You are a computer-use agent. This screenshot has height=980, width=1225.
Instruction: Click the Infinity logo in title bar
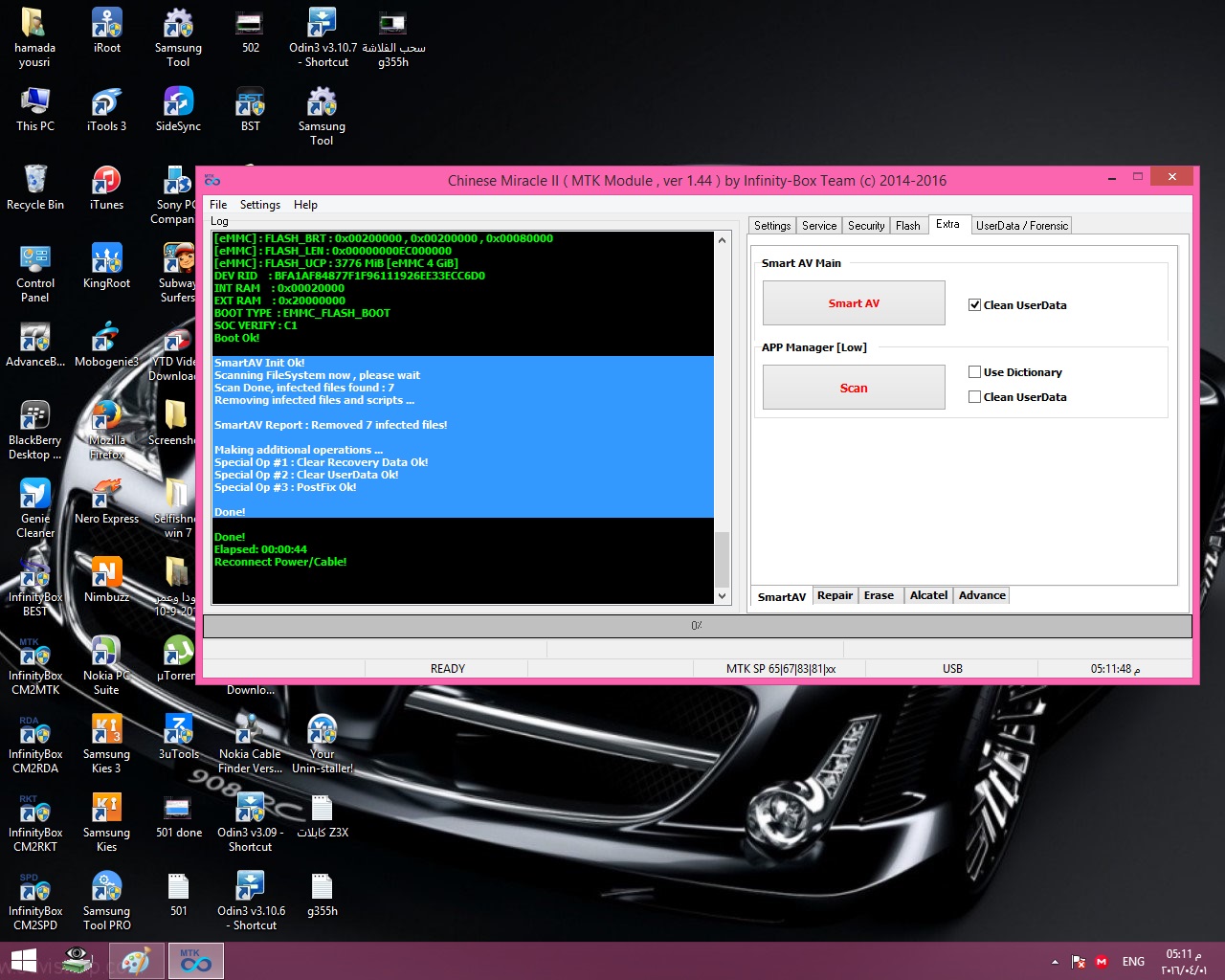coord(212,180)
